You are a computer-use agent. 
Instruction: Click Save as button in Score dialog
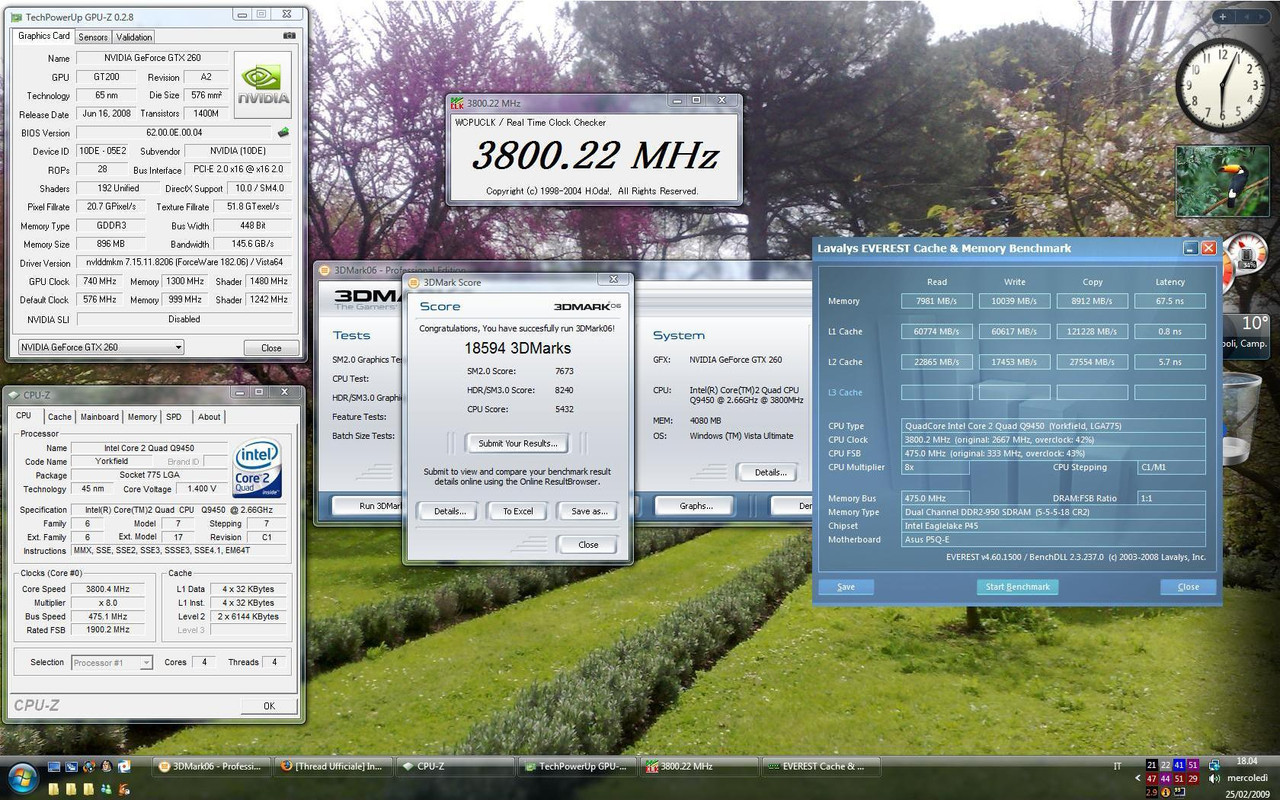[x=589, y=511]
